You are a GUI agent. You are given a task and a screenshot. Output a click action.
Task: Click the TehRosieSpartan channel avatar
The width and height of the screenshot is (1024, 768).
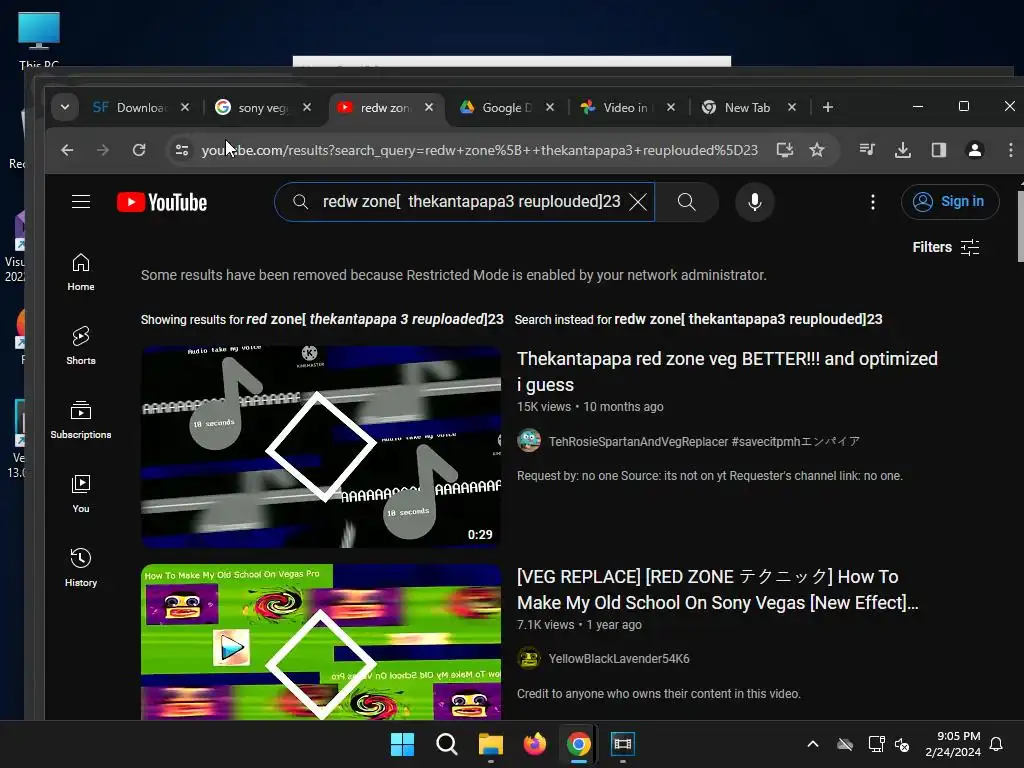click(529, 441)
